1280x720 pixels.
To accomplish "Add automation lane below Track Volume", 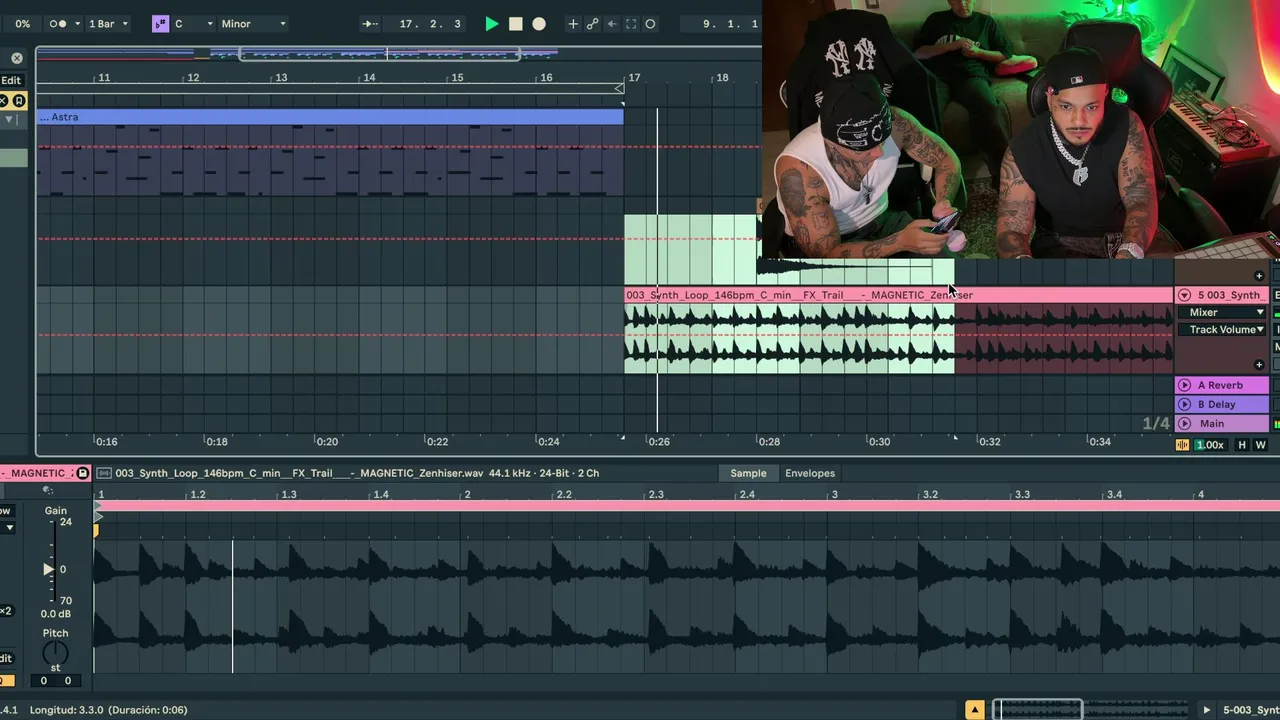I will [x=1259, y=365].
